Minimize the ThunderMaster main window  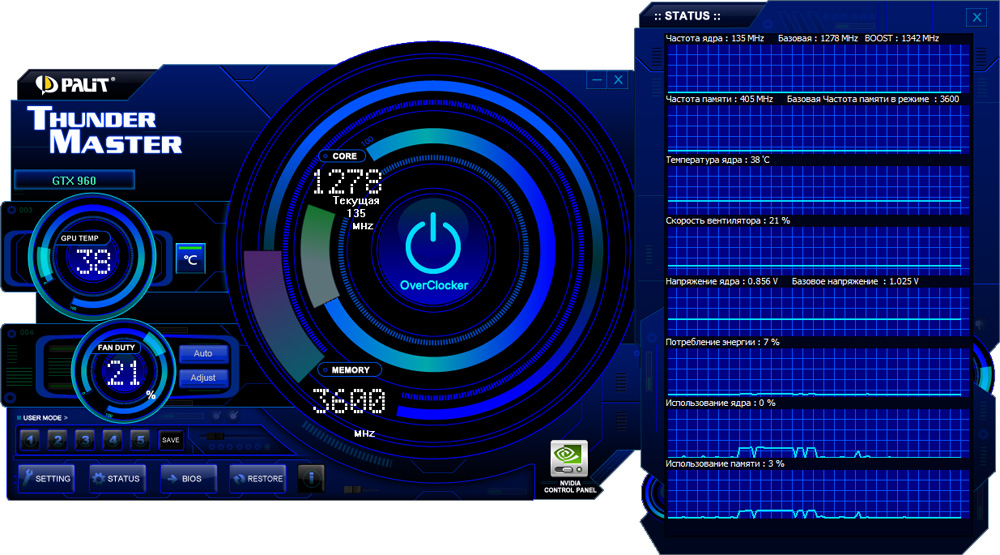[x=597, y=80]
